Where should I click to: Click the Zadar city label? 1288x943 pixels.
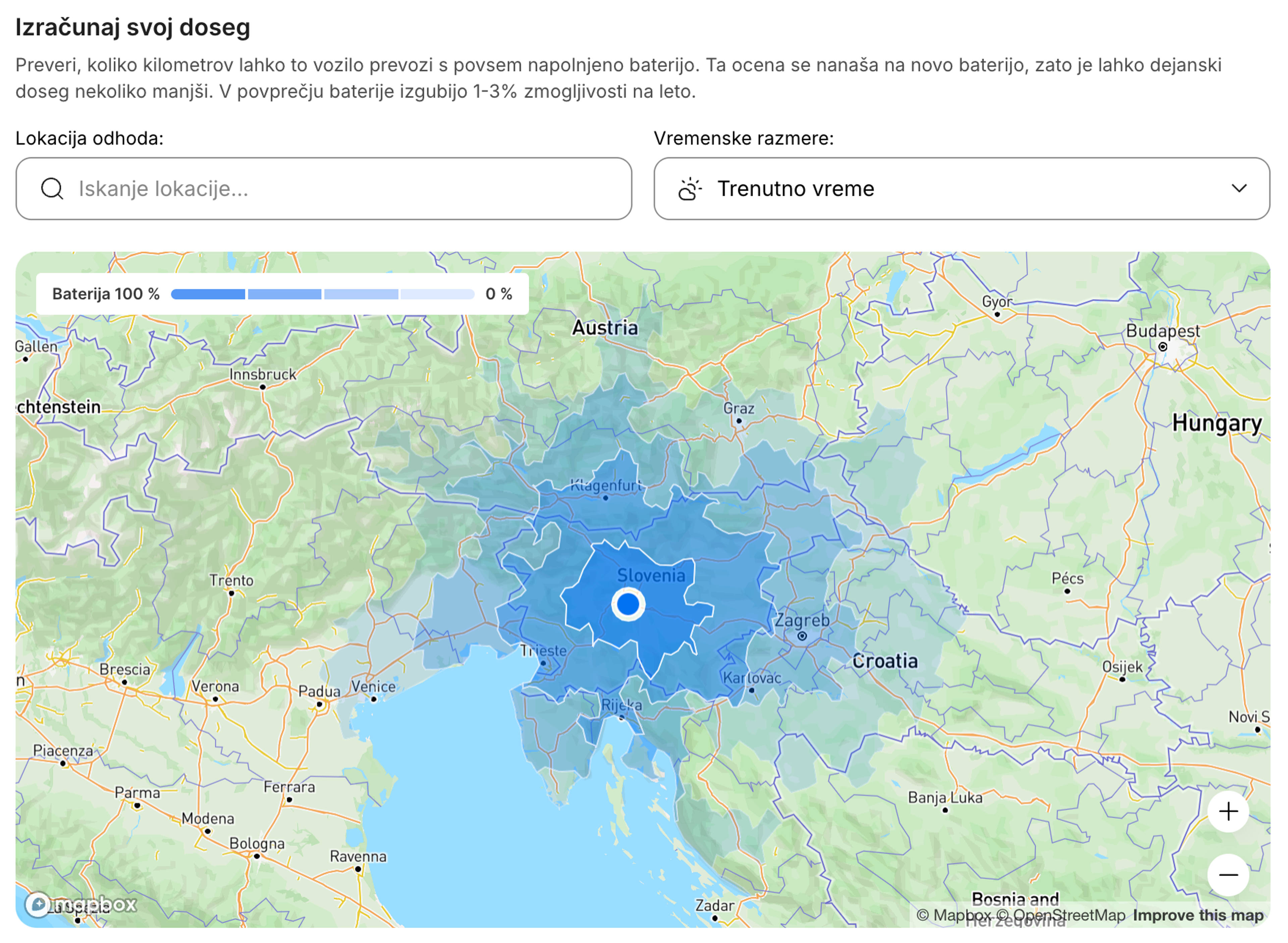point(715,906)
